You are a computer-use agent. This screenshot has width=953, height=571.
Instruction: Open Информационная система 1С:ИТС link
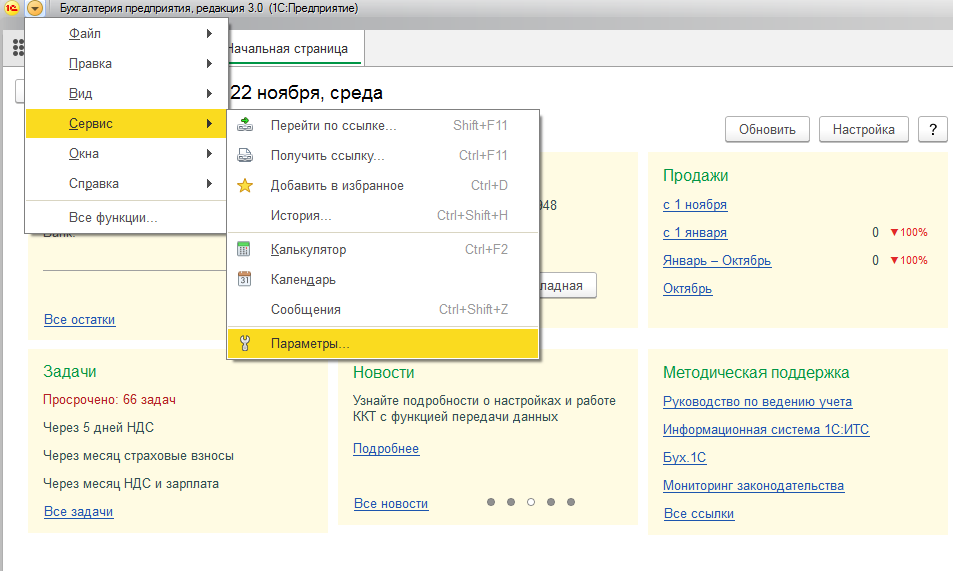point(766,430)
